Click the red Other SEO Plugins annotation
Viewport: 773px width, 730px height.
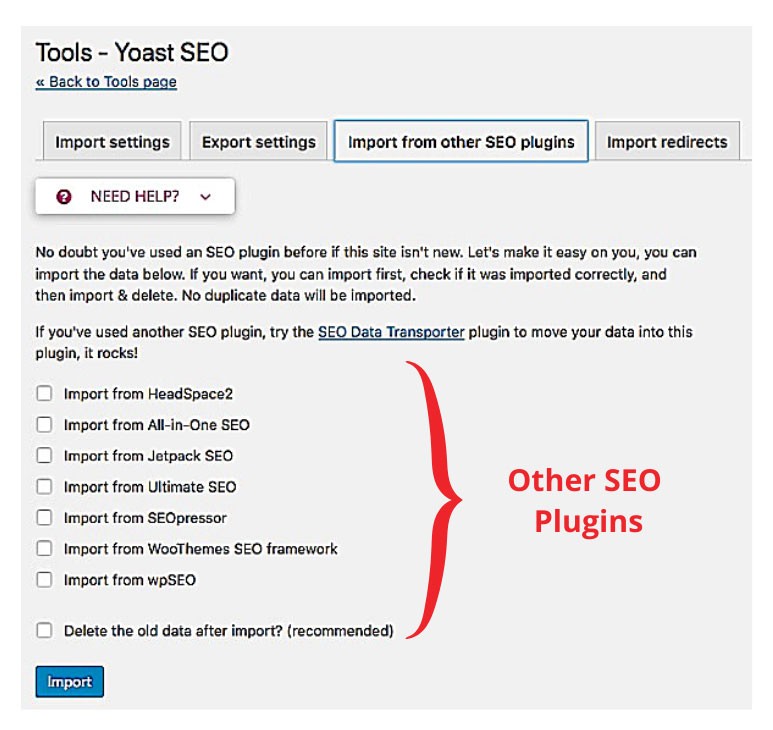coord(585,501)
